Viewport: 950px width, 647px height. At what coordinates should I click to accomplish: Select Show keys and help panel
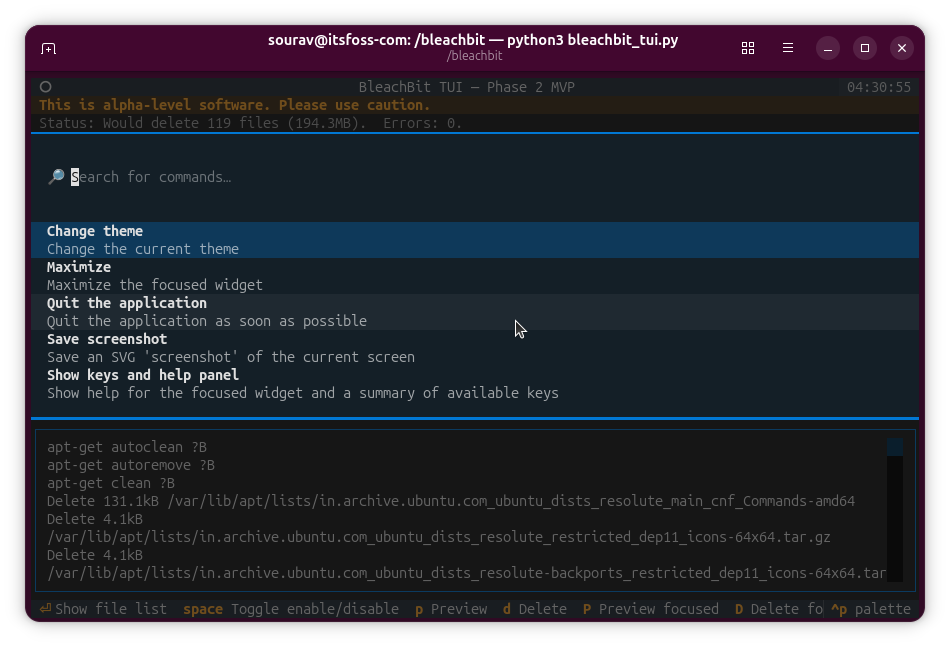pyautogui.click(x=475, y=384)
